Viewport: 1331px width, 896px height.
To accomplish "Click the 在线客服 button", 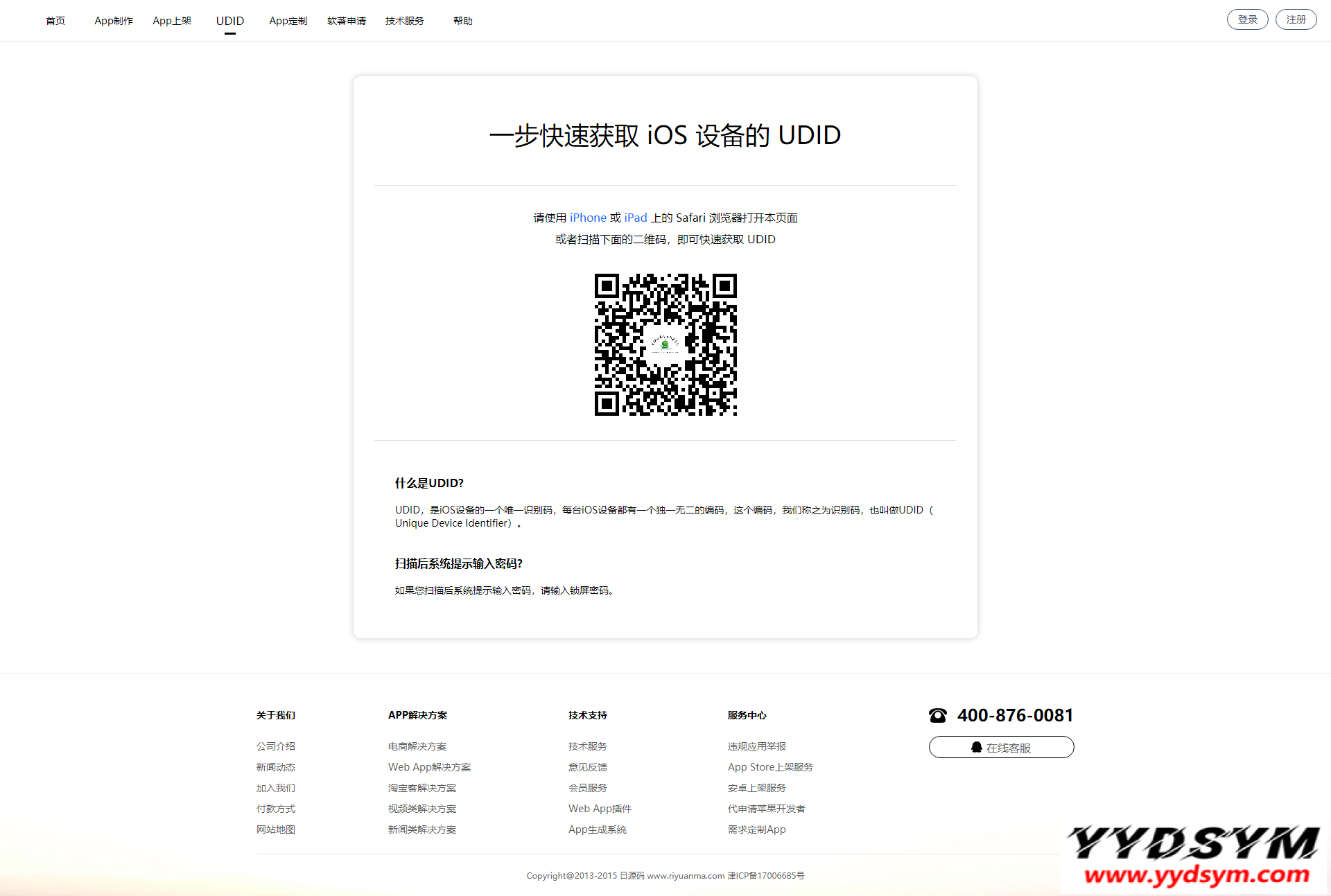I will pos(1001,747).
